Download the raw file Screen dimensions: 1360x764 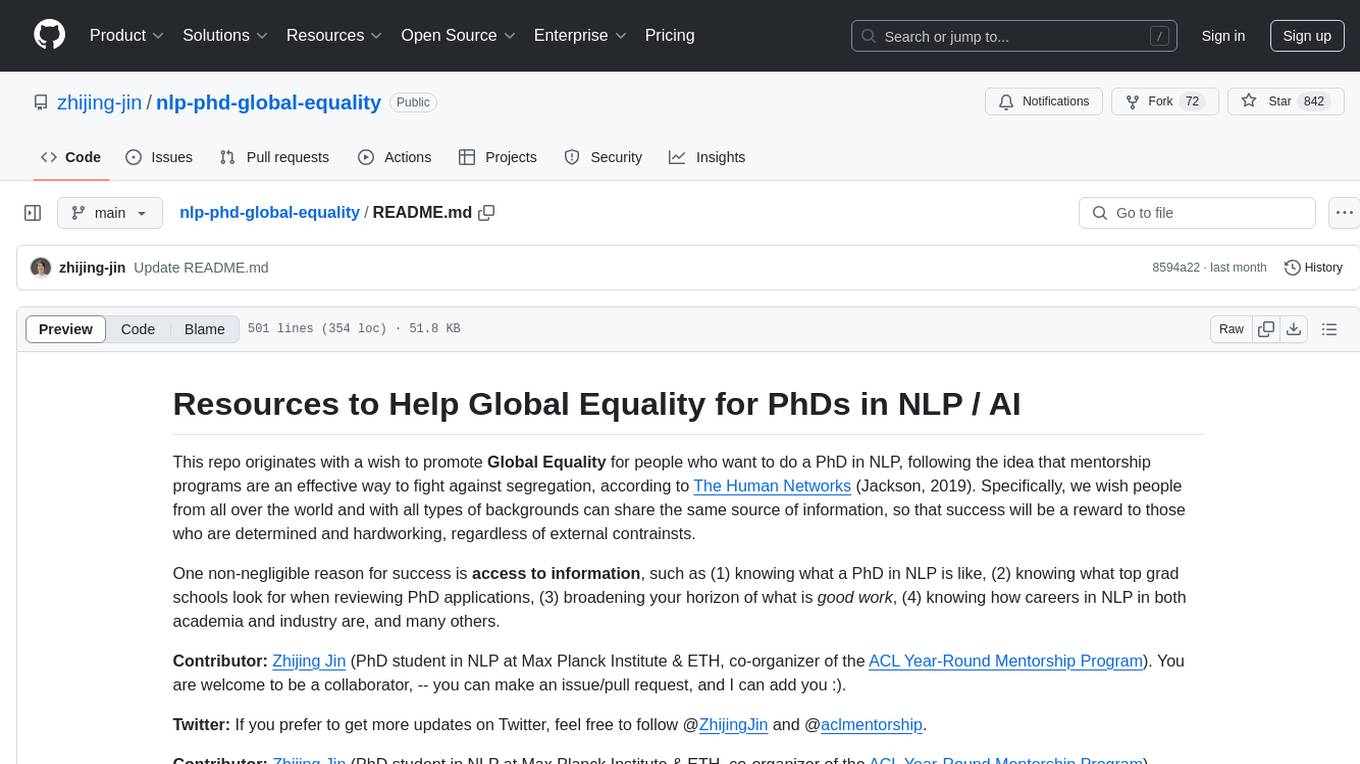coord(1293,329)
